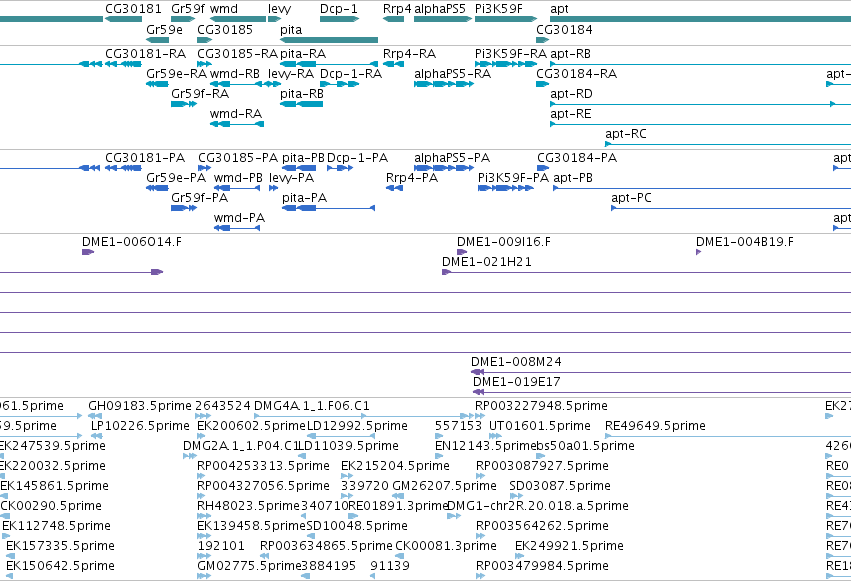Select transcript apt-RC
This screenshot has height=581, width=851.
tap(626, 134)
